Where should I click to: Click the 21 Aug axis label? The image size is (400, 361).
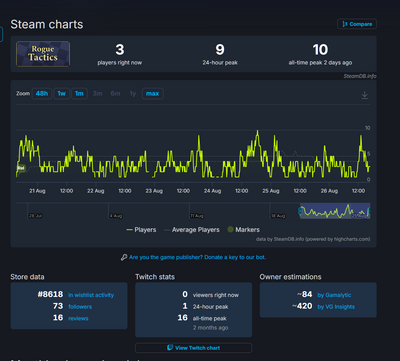(37, 191)
